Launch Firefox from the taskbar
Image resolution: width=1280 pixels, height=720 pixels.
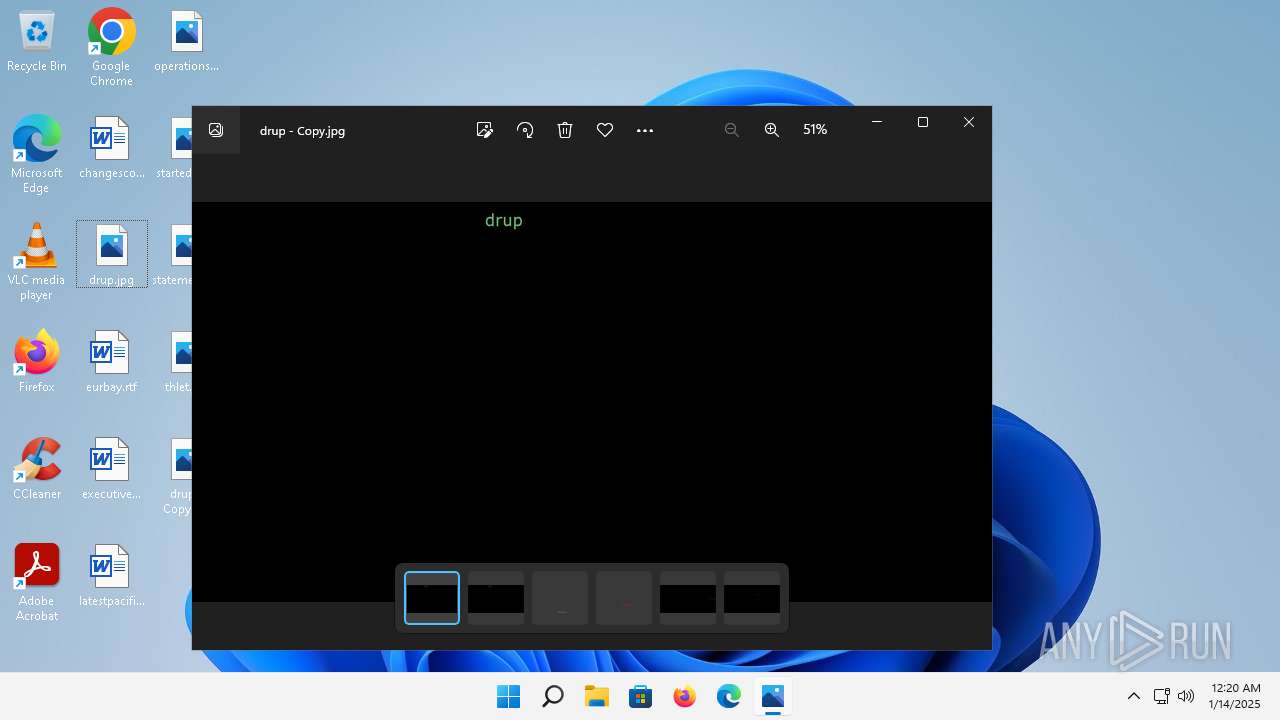pos(685,696)
